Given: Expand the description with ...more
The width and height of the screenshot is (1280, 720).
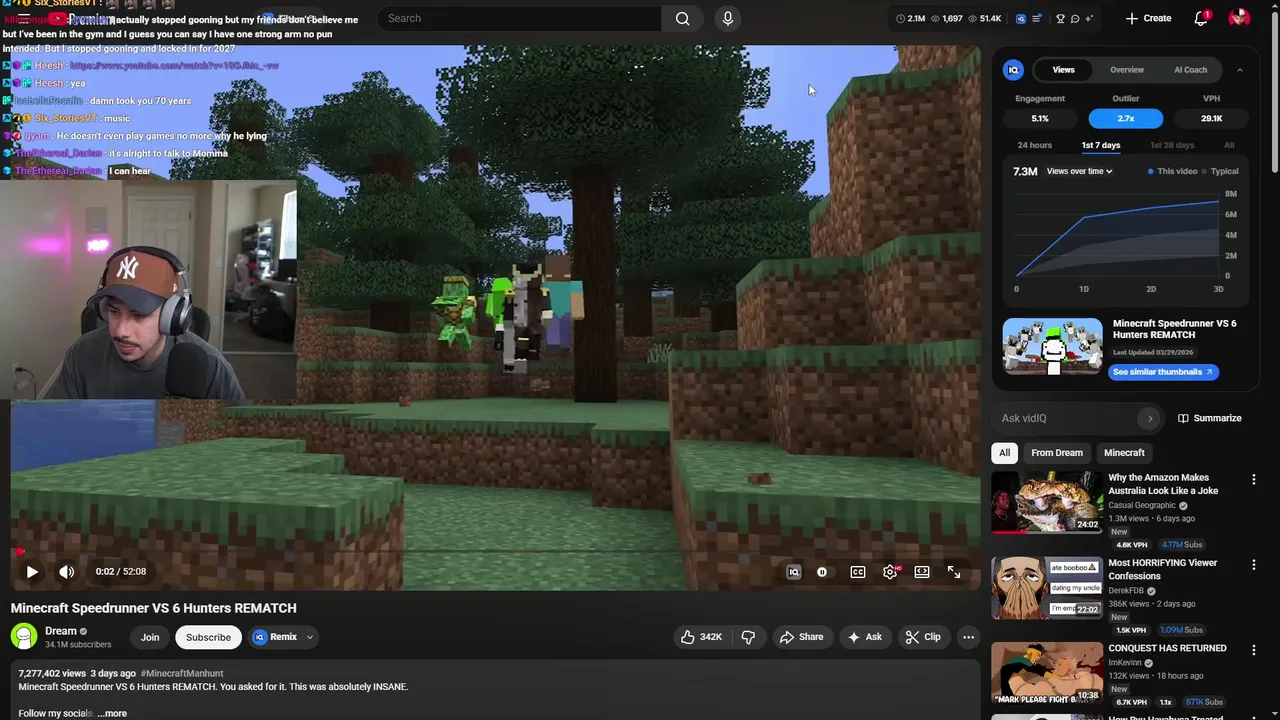Looking at the screenshot, I should pos(113,713).
